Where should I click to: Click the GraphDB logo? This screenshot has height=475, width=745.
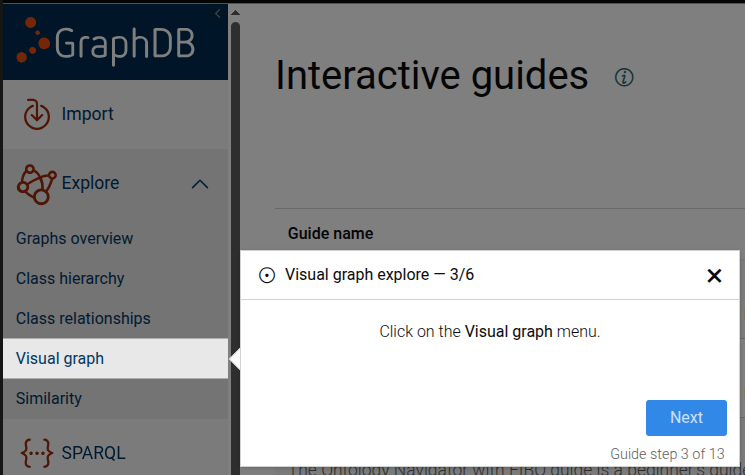tap(107, 41)
